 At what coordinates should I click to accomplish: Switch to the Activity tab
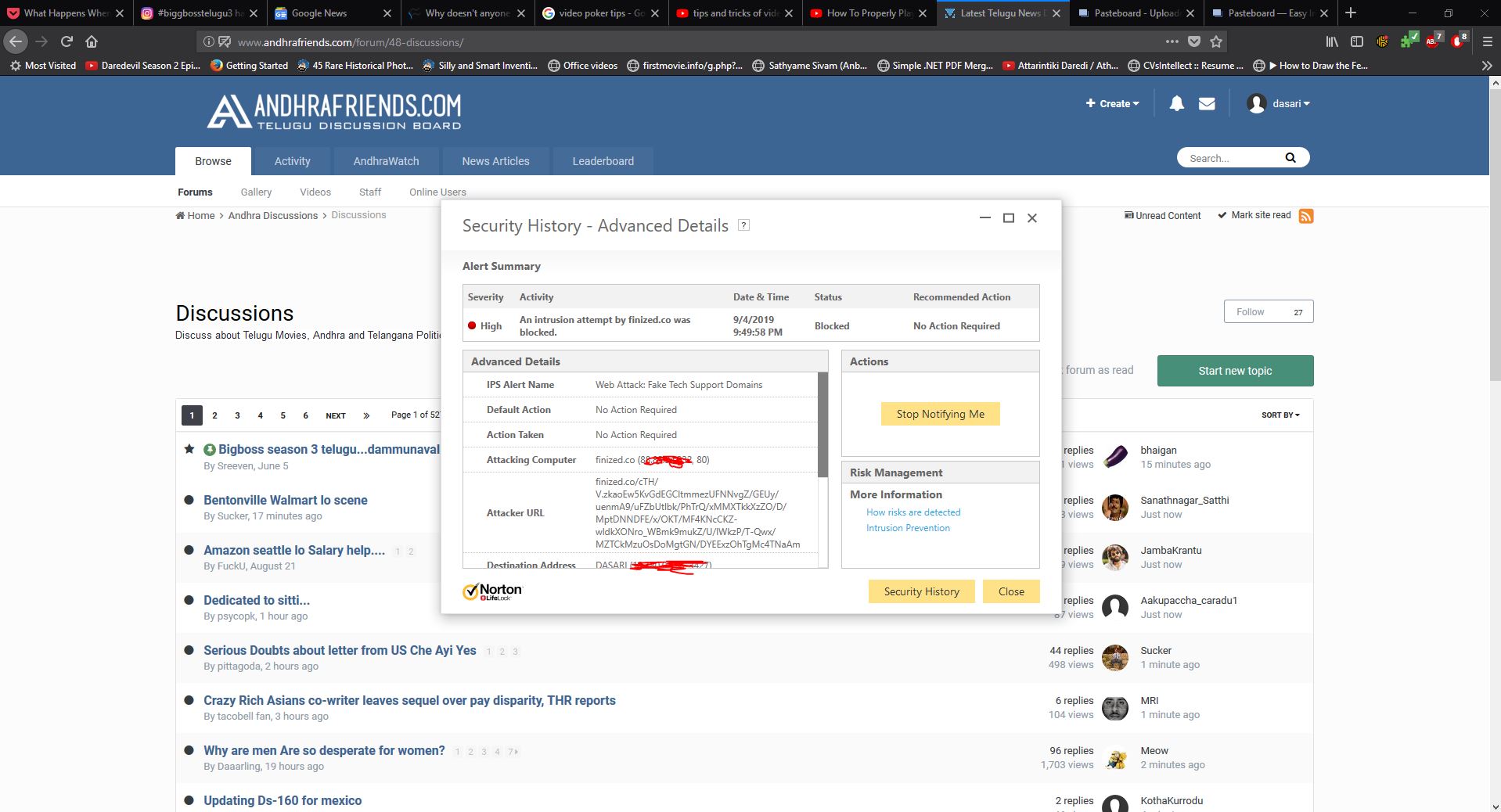click(x=293, y=161)
